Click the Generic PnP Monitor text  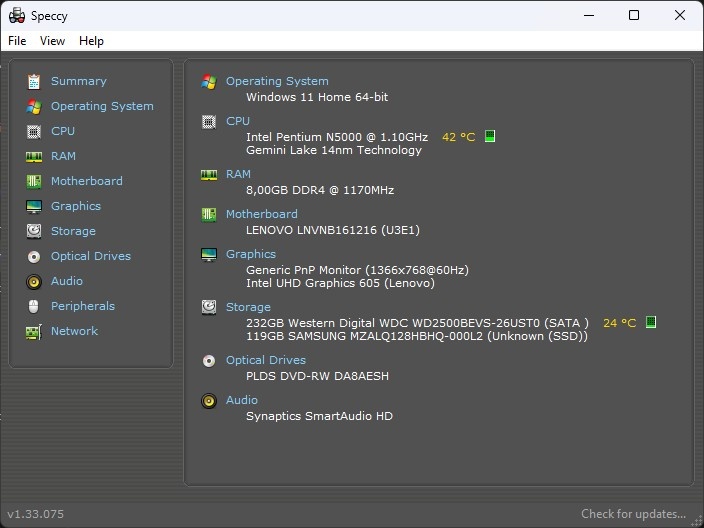tap(357, 270)
